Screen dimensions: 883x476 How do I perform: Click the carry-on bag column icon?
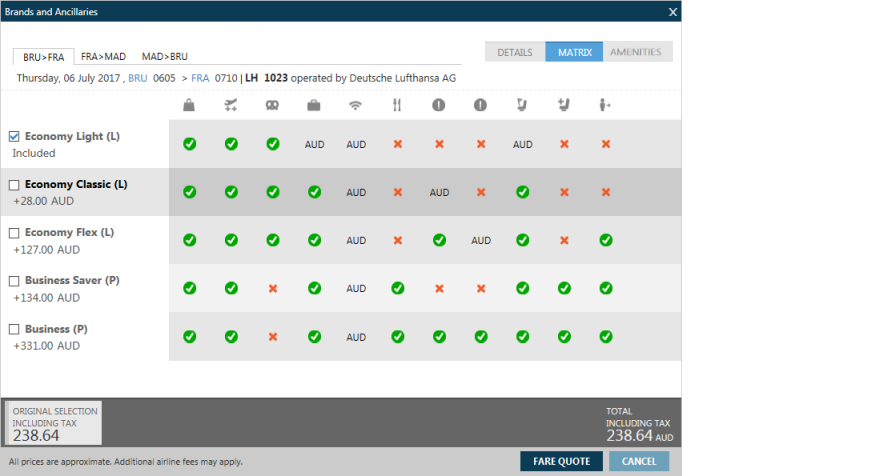click(189, 105)
